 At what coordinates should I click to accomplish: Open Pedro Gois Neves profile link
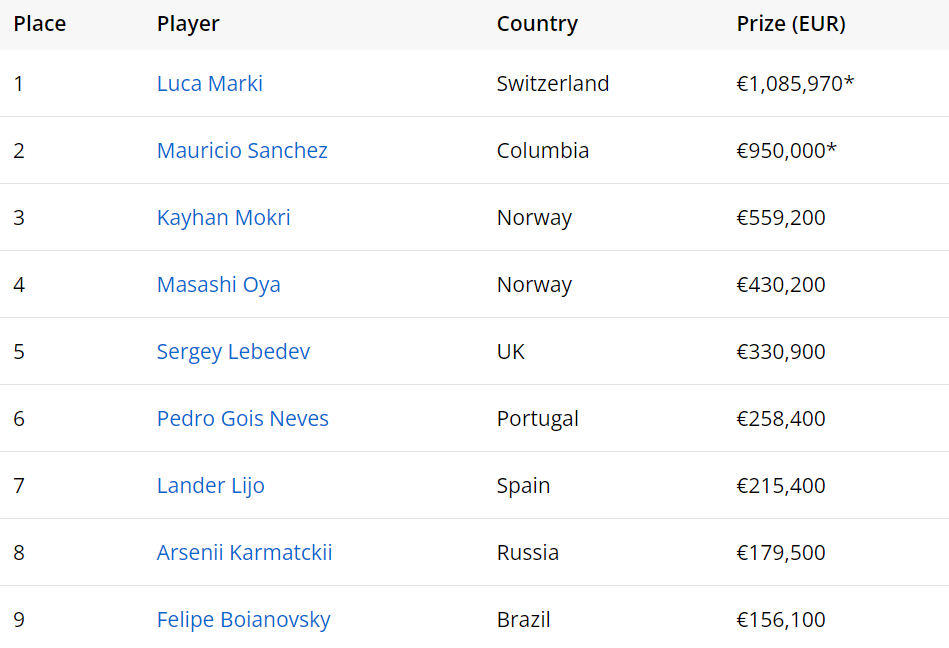pyautogui.click(x=243, y=419)
